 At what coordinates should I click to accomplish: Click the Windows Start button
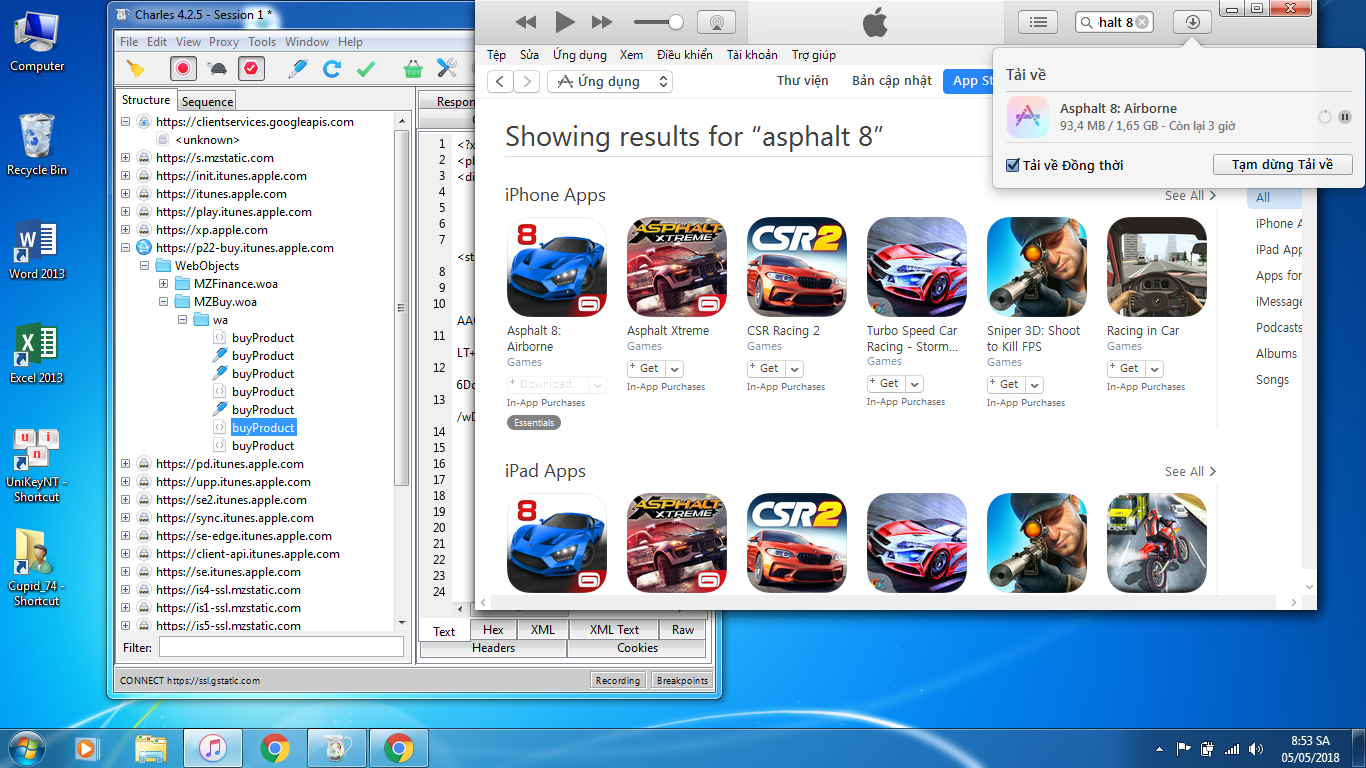[26, 748]
